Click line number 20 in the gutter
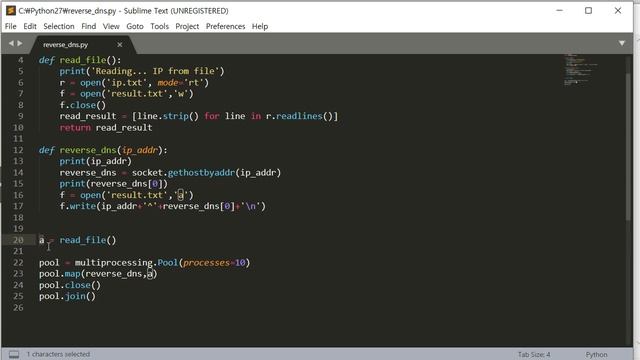Screen dimensions: 640x360 (x=18, y=240)
